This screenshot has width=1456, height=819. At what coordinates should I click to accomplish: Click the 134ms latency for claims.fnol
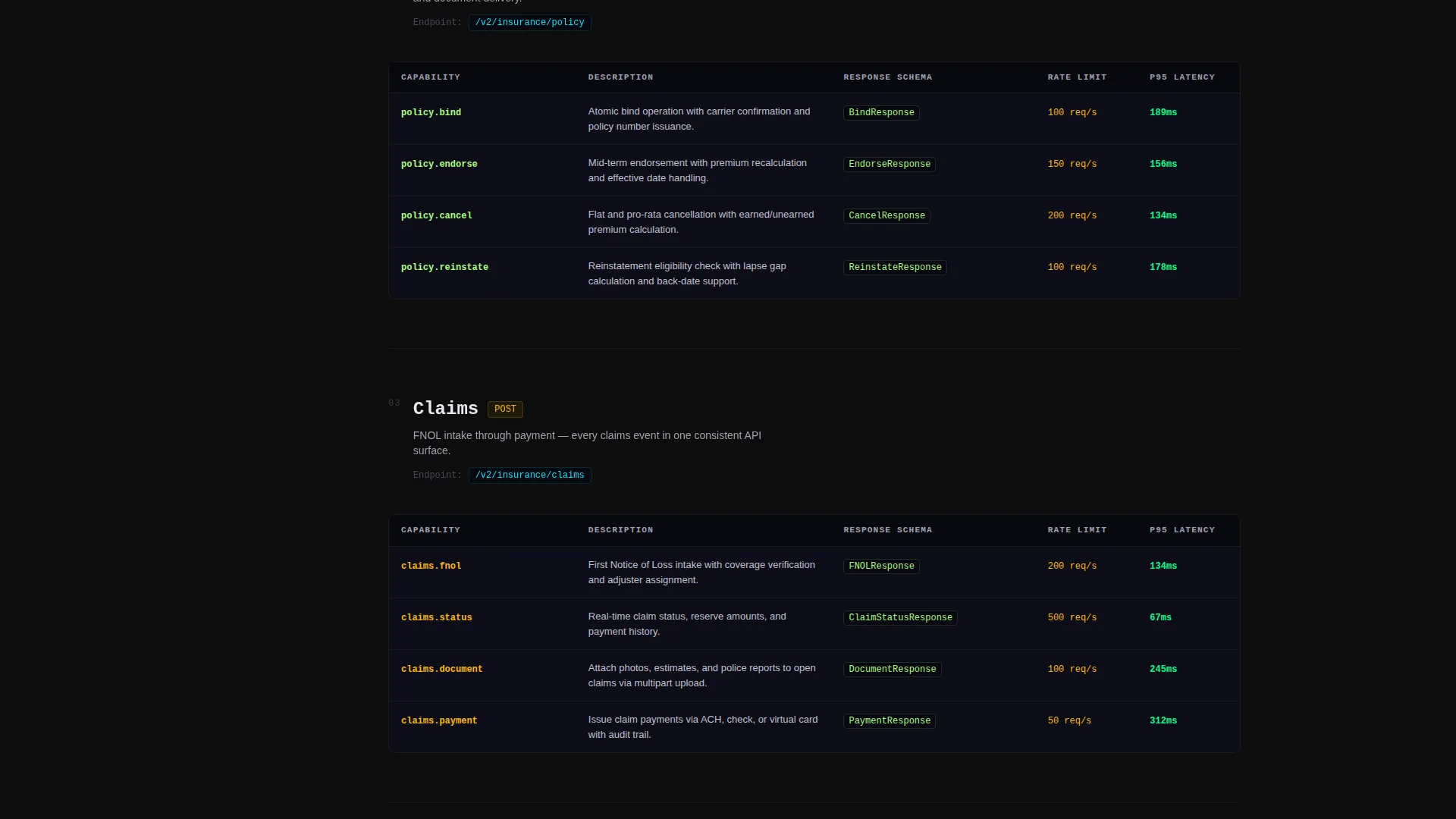[x=1163, y=566]
